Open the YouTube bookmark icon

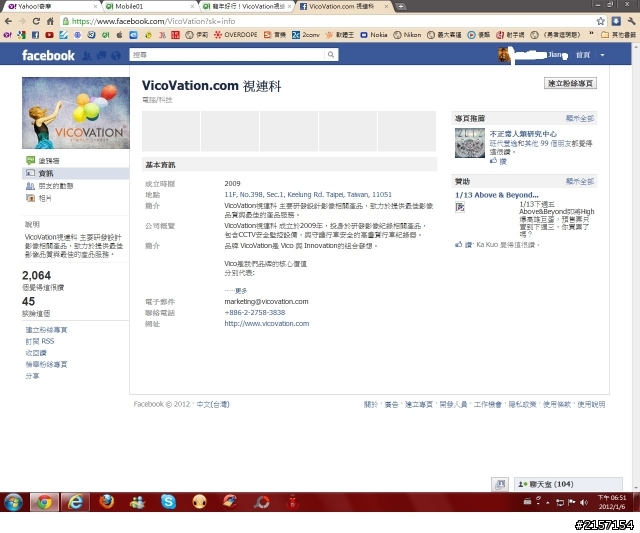point(49,35)
